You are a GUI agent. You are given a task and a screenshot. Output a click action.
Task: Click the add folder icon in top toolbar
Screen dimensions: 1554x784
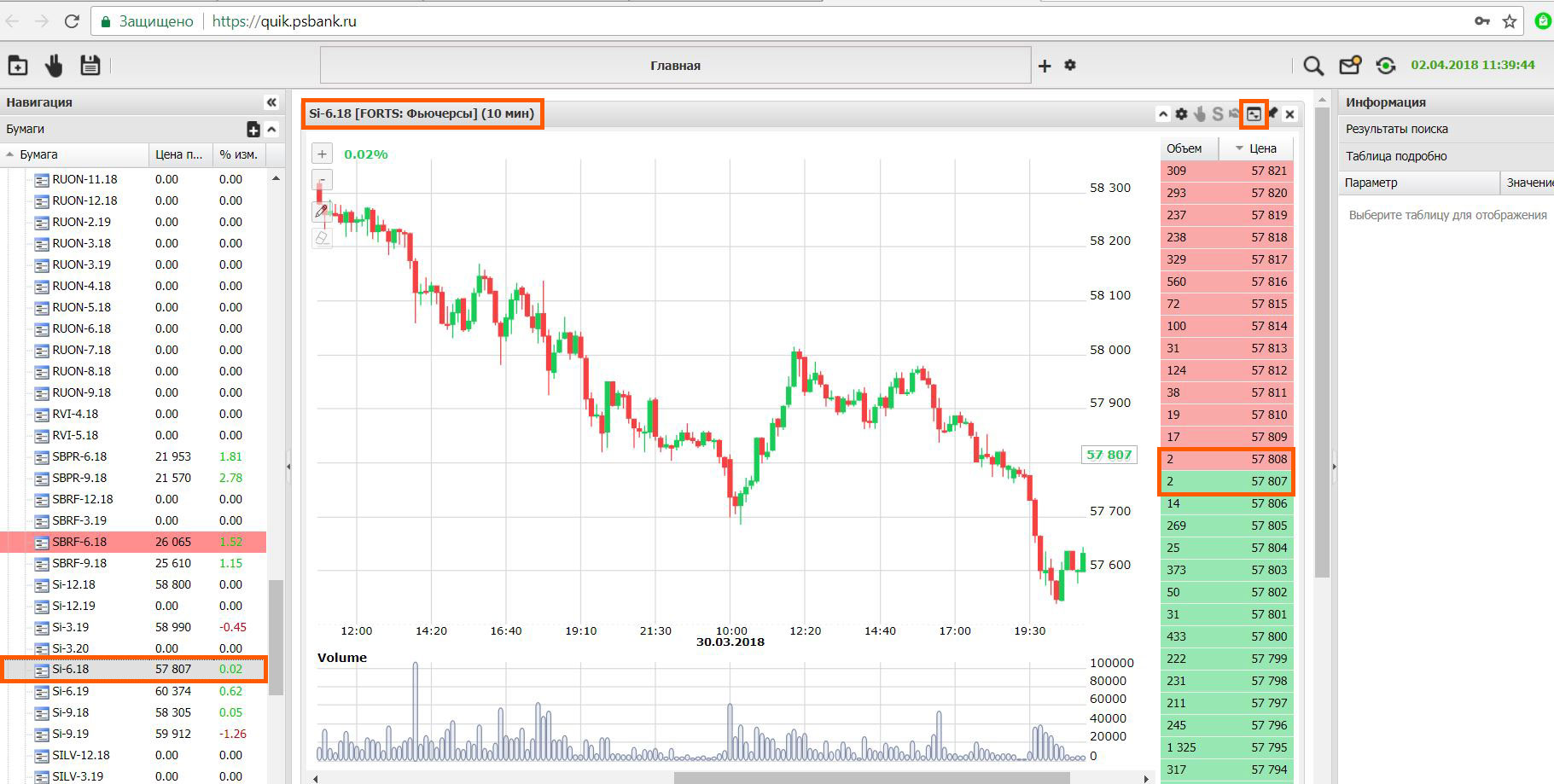18,66
